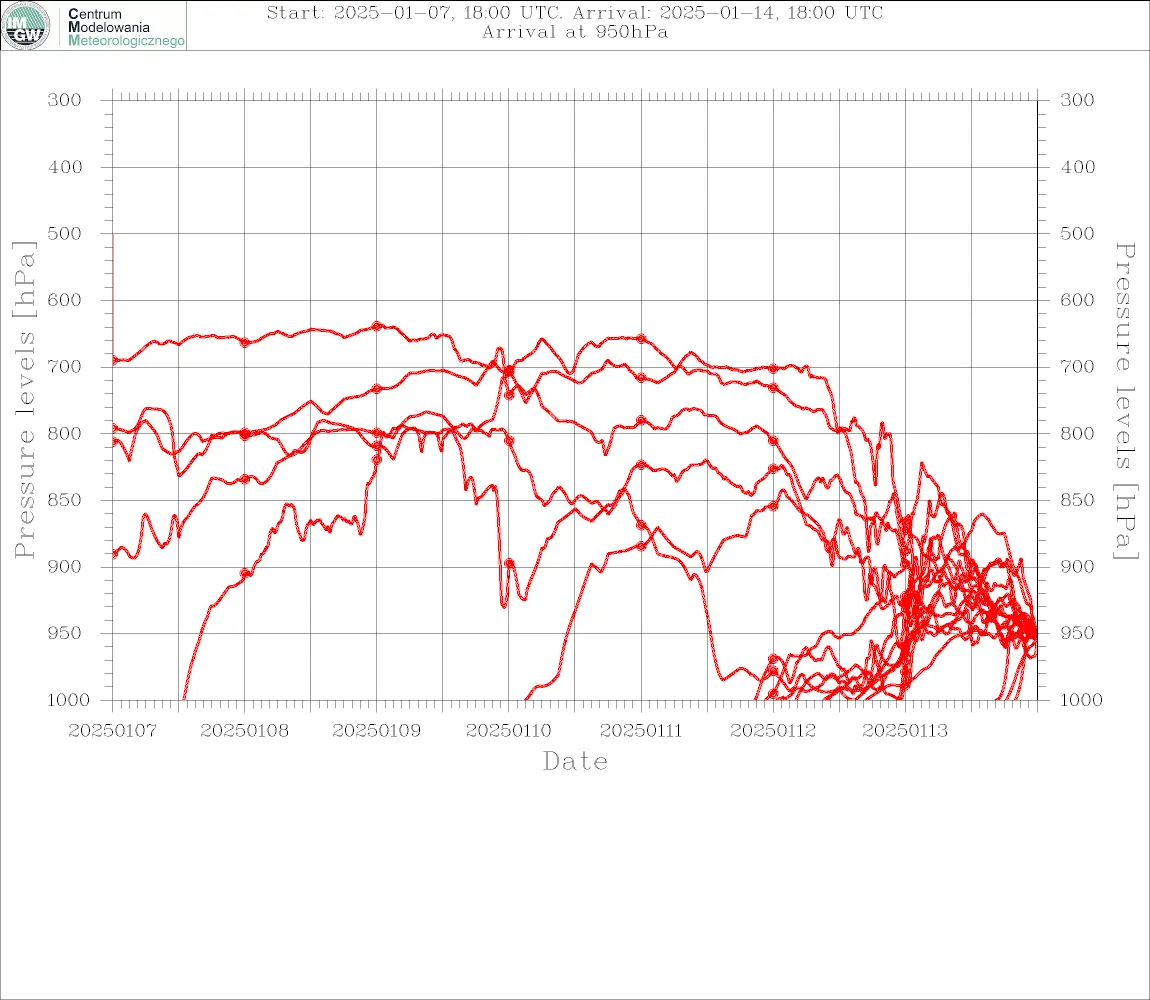Click the Start and Arrival title line
Image resolution: width=1150 pixels, height=1000 pixels.
574,12
